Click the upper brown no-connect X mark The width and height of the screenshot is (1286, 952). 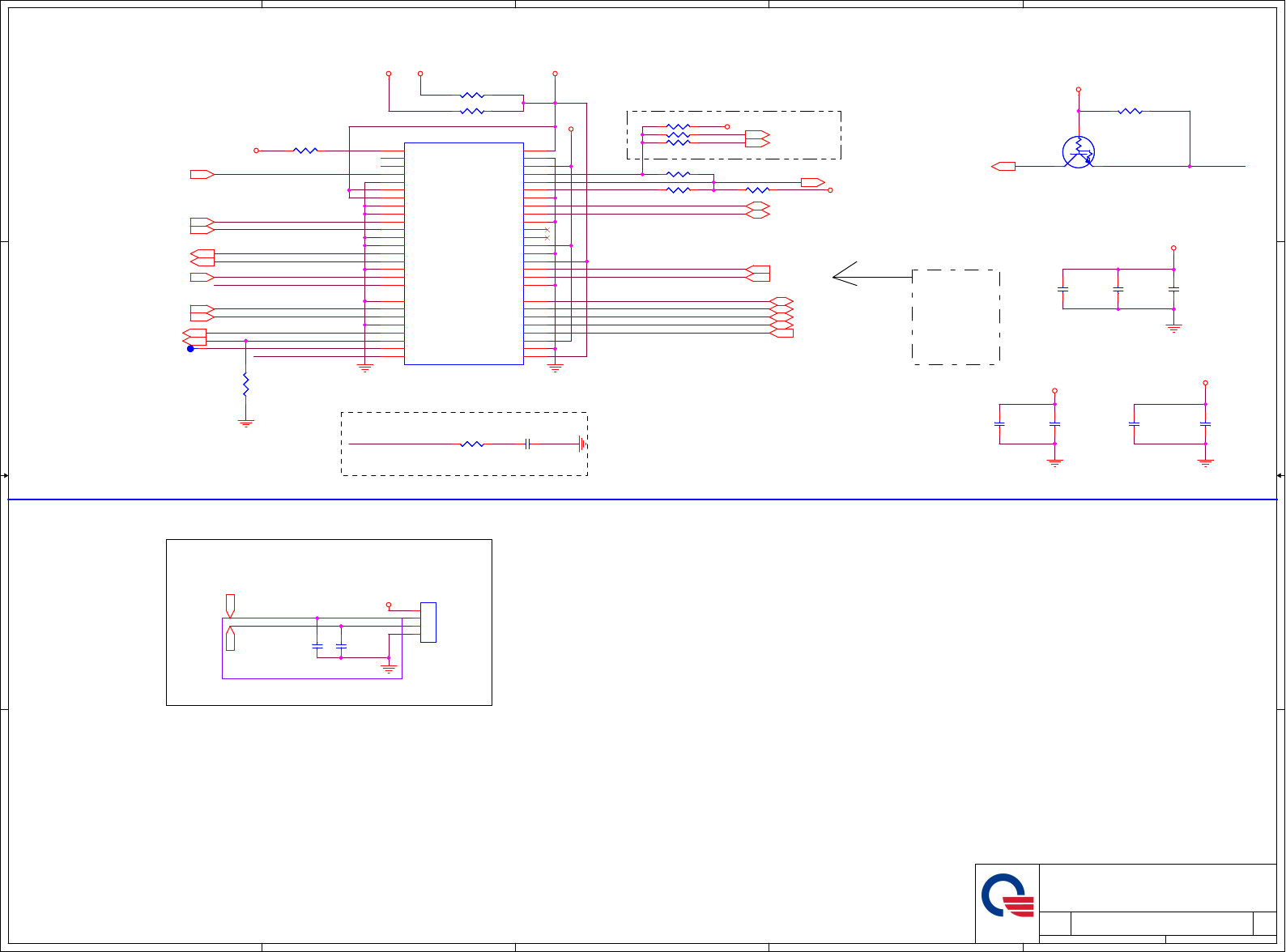coord(547,230)
